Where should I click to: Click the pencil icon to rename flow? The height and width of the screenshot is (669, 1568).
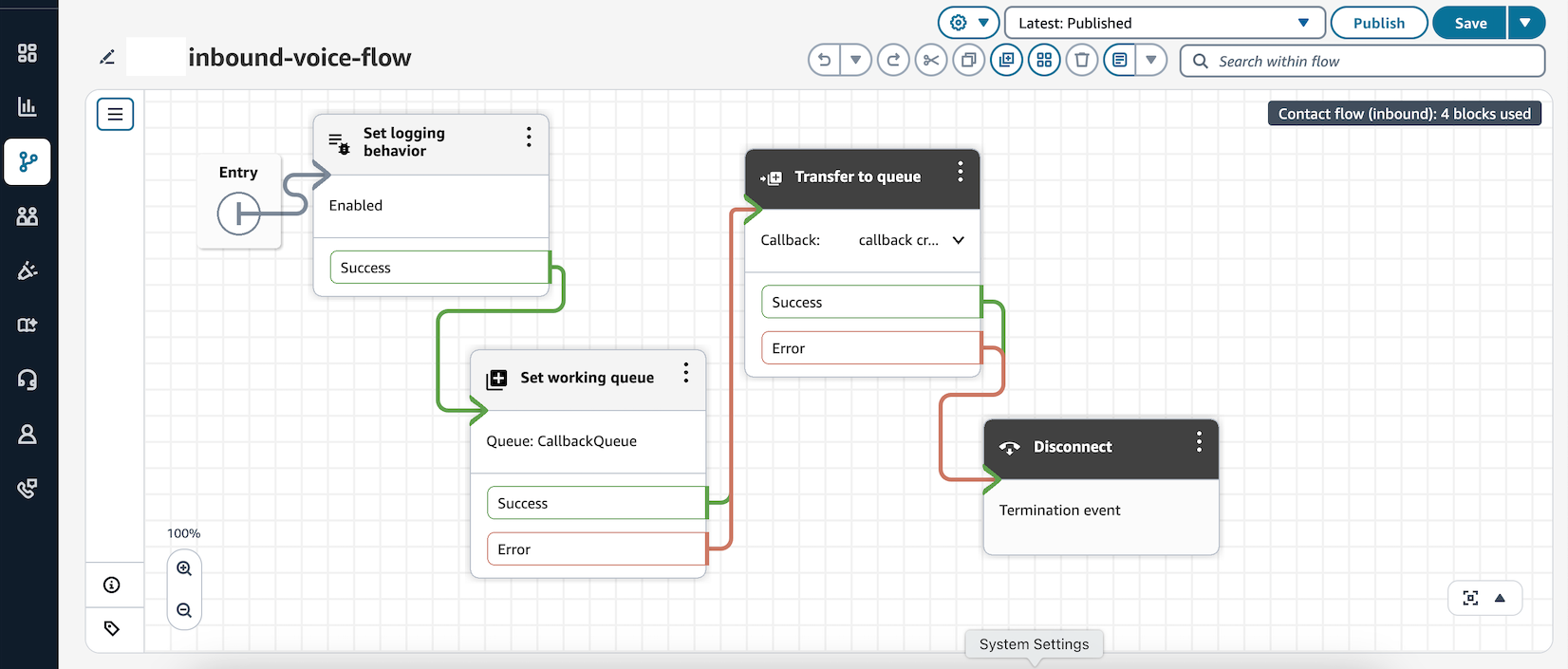pos(107,58)
